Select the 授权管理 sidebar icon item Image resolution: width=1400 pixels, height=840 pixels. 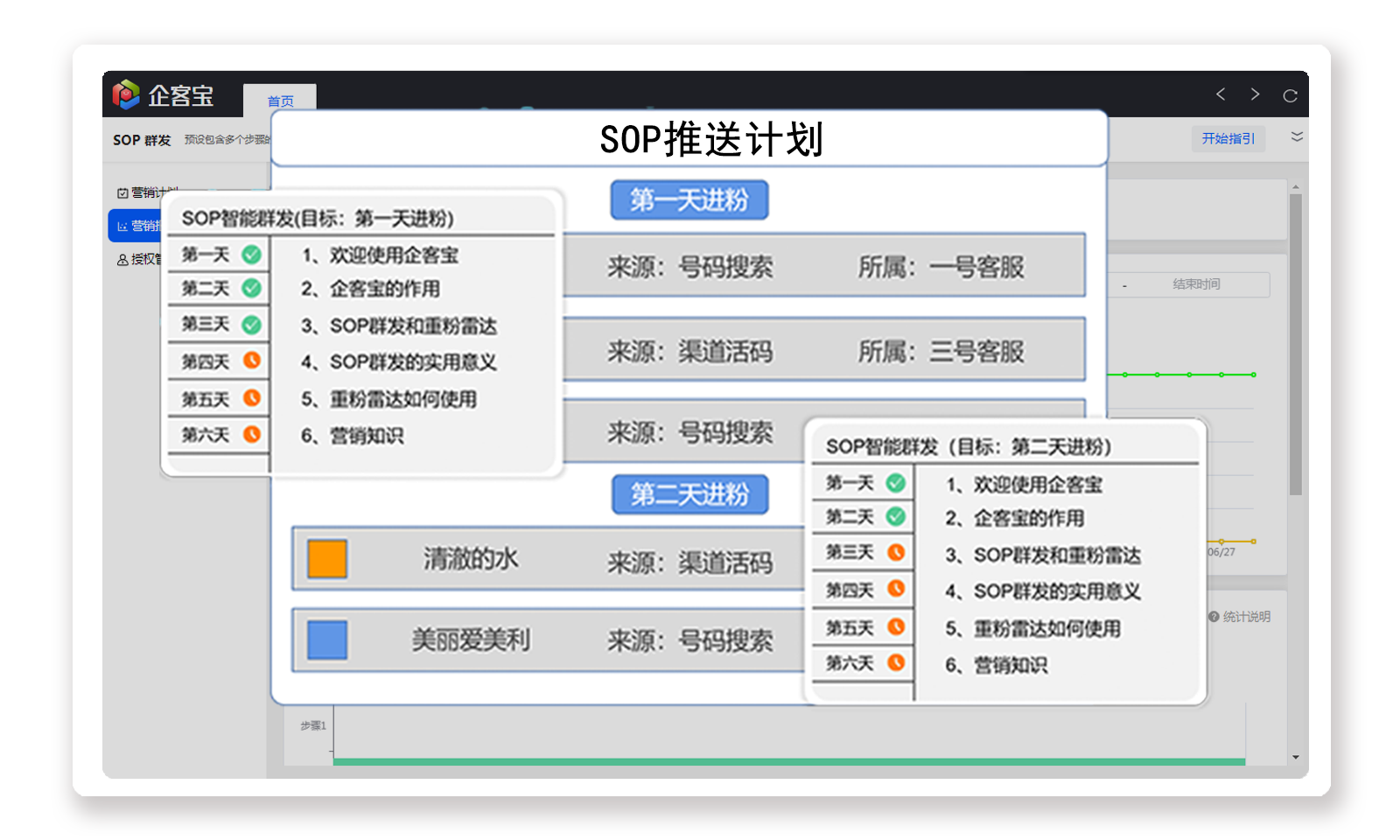coord(122,260)
